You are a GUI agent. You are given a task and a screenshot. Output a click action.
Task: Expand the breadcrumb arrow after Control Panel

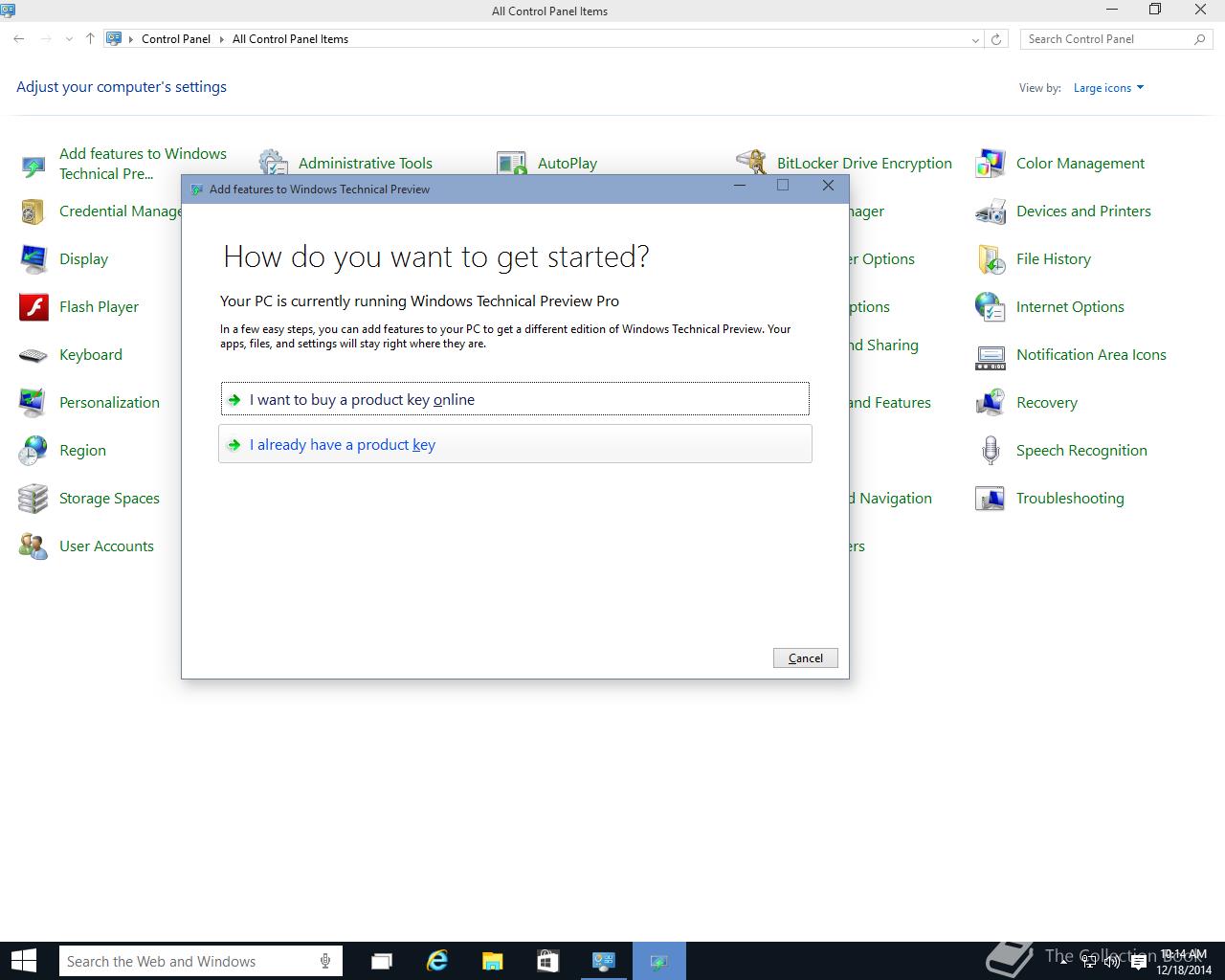tap(221, 39)
